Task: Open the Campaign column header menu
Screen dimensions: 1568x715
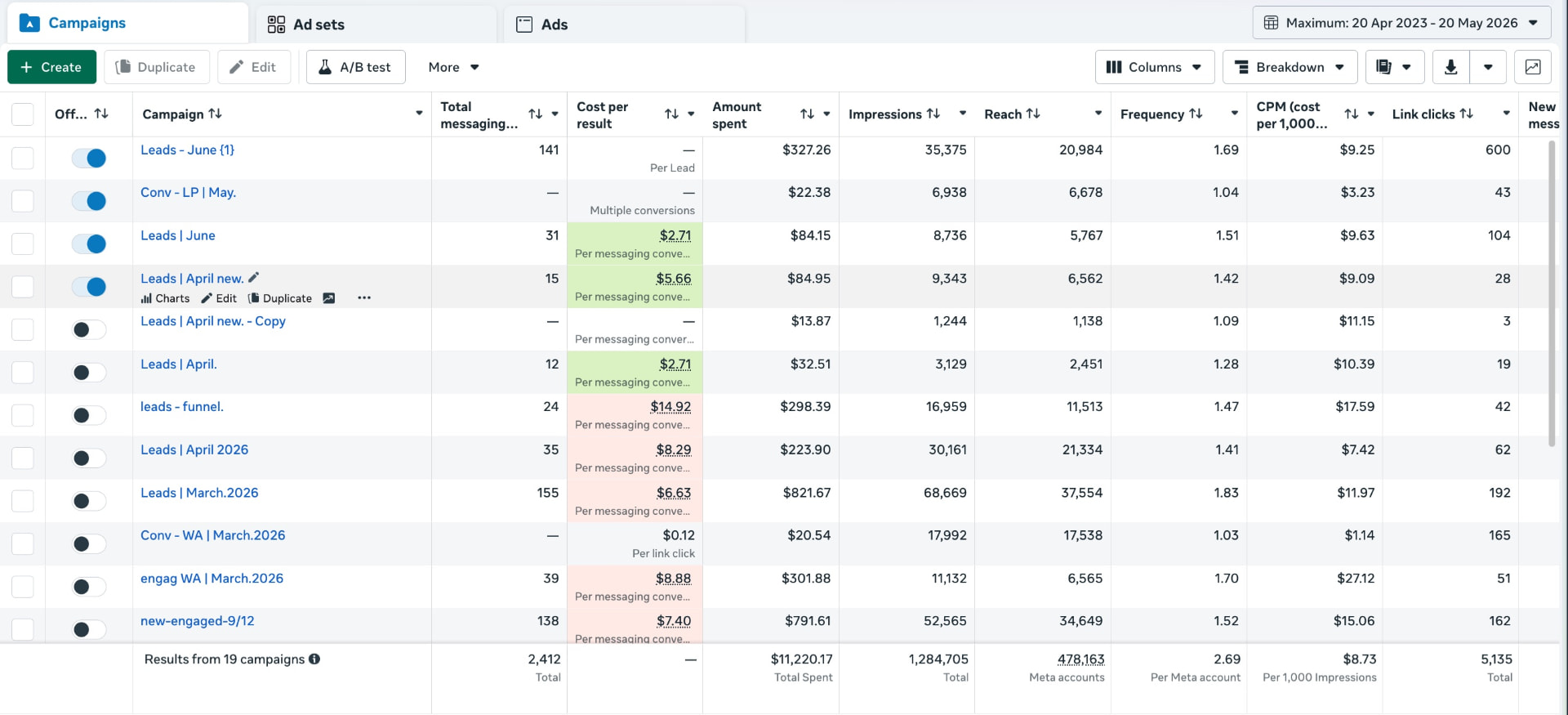Action: pos(419,114)
